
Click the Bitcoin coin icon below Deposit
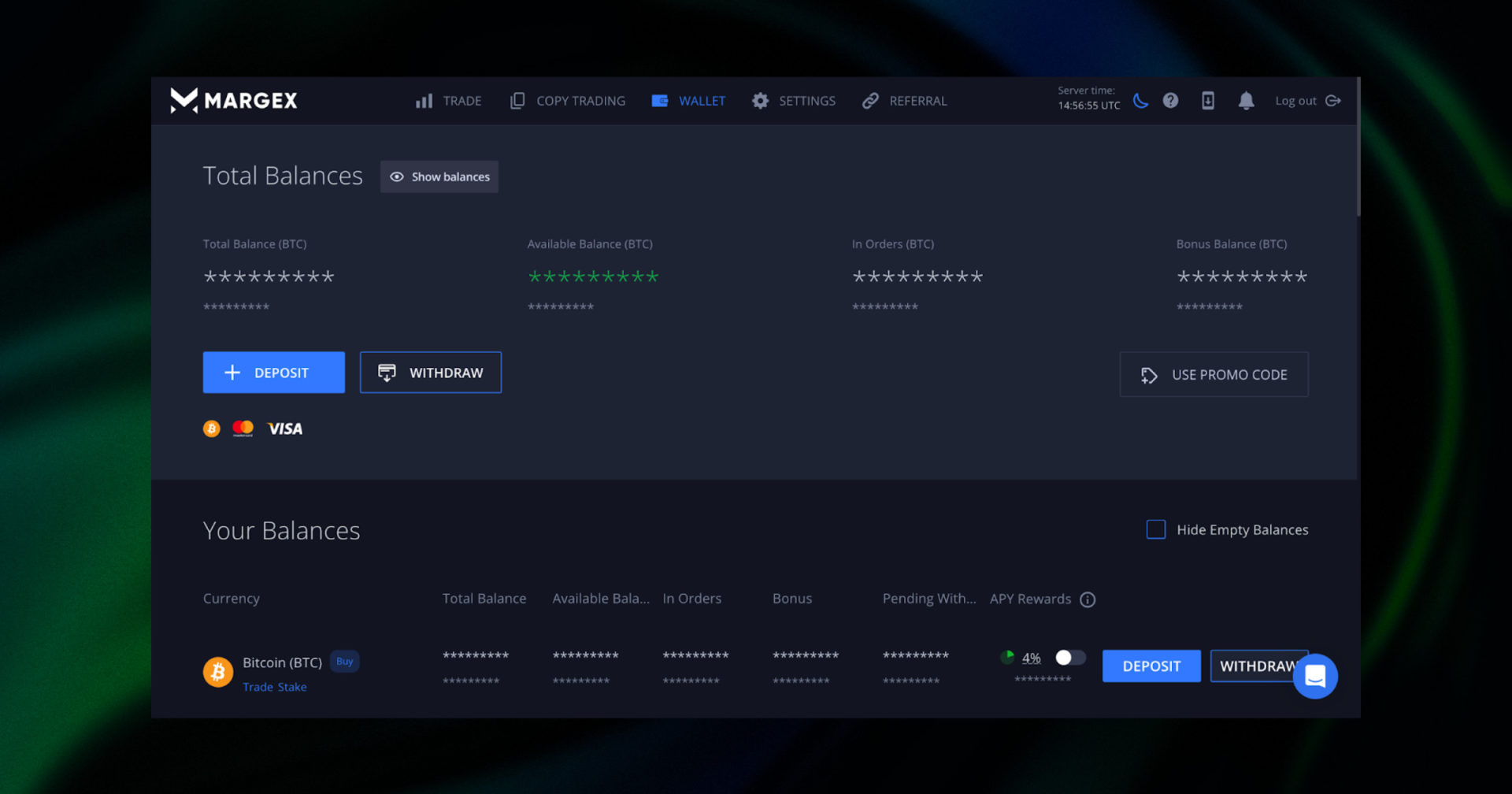[x=211, y=428]
